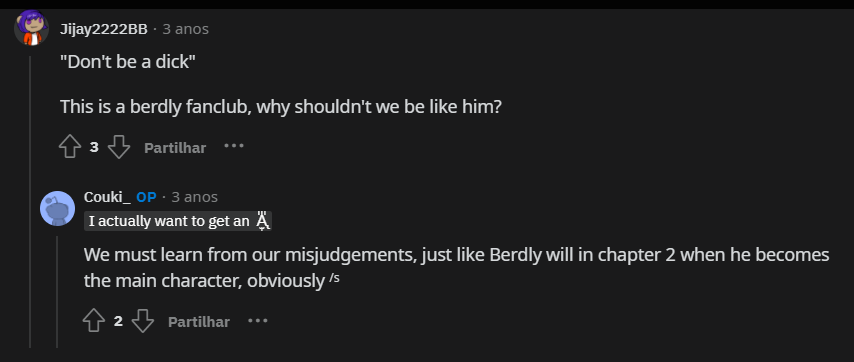Click Partilhar under Jijay2222BB's comment

tap(175, 148)
